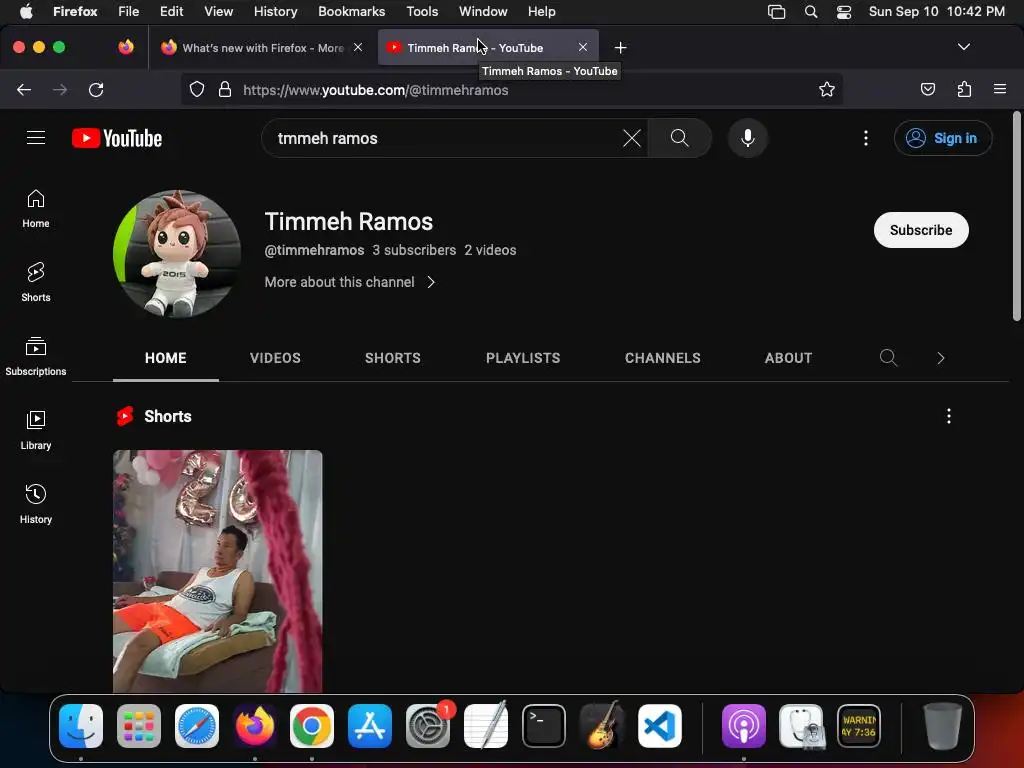Bookmark this page with star
Screen dimensions: 1024x768
(x=827, y=89)
